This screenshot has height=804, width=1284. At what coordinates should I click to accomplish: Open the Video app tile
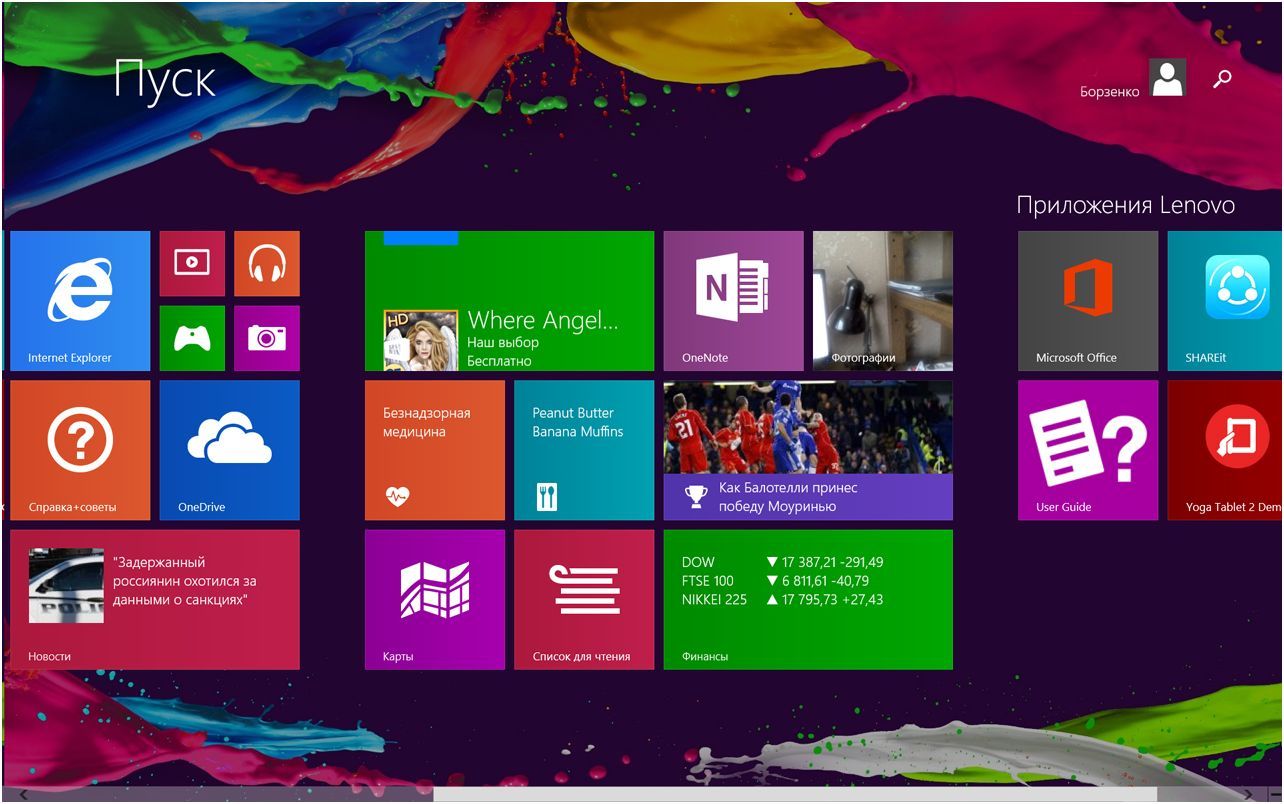[191, 263]
